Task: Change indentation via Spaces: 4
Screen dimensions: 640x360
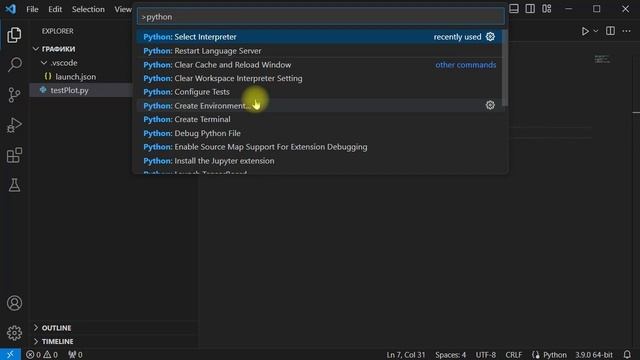Action: pyautogui.click(x=450, y=355)
